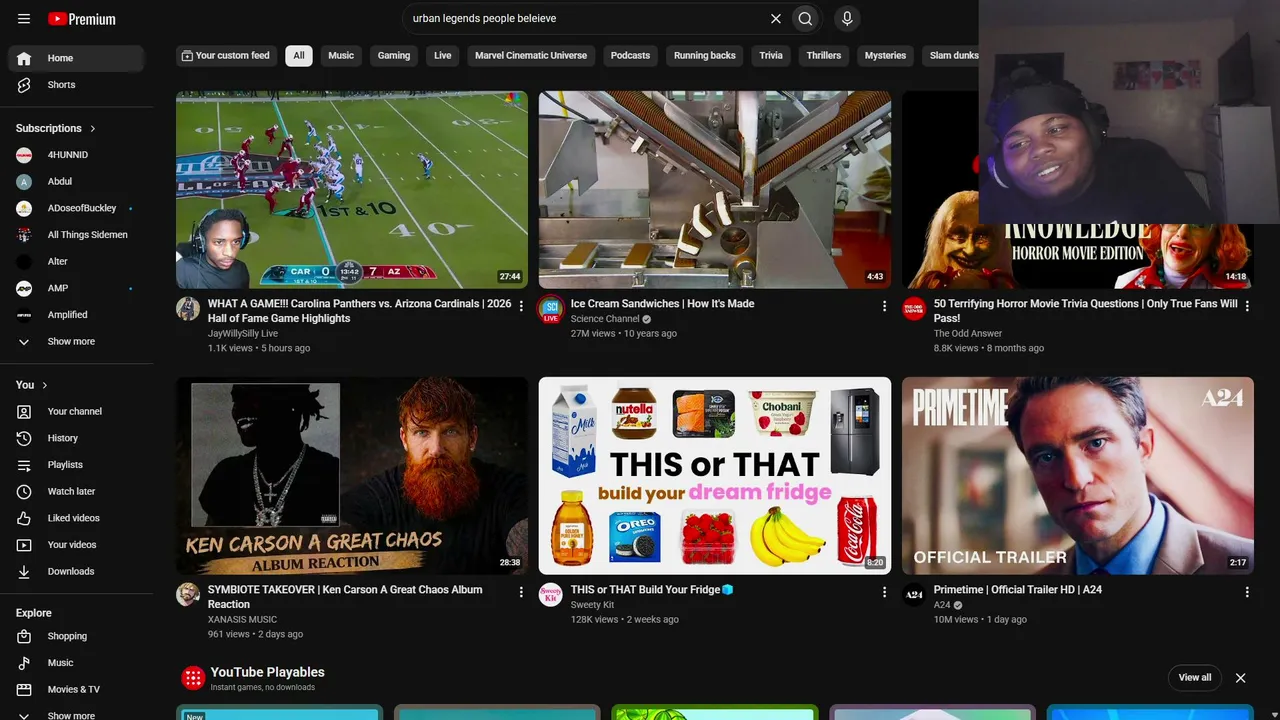Open Downloads in sidebar

coord(76,571)
